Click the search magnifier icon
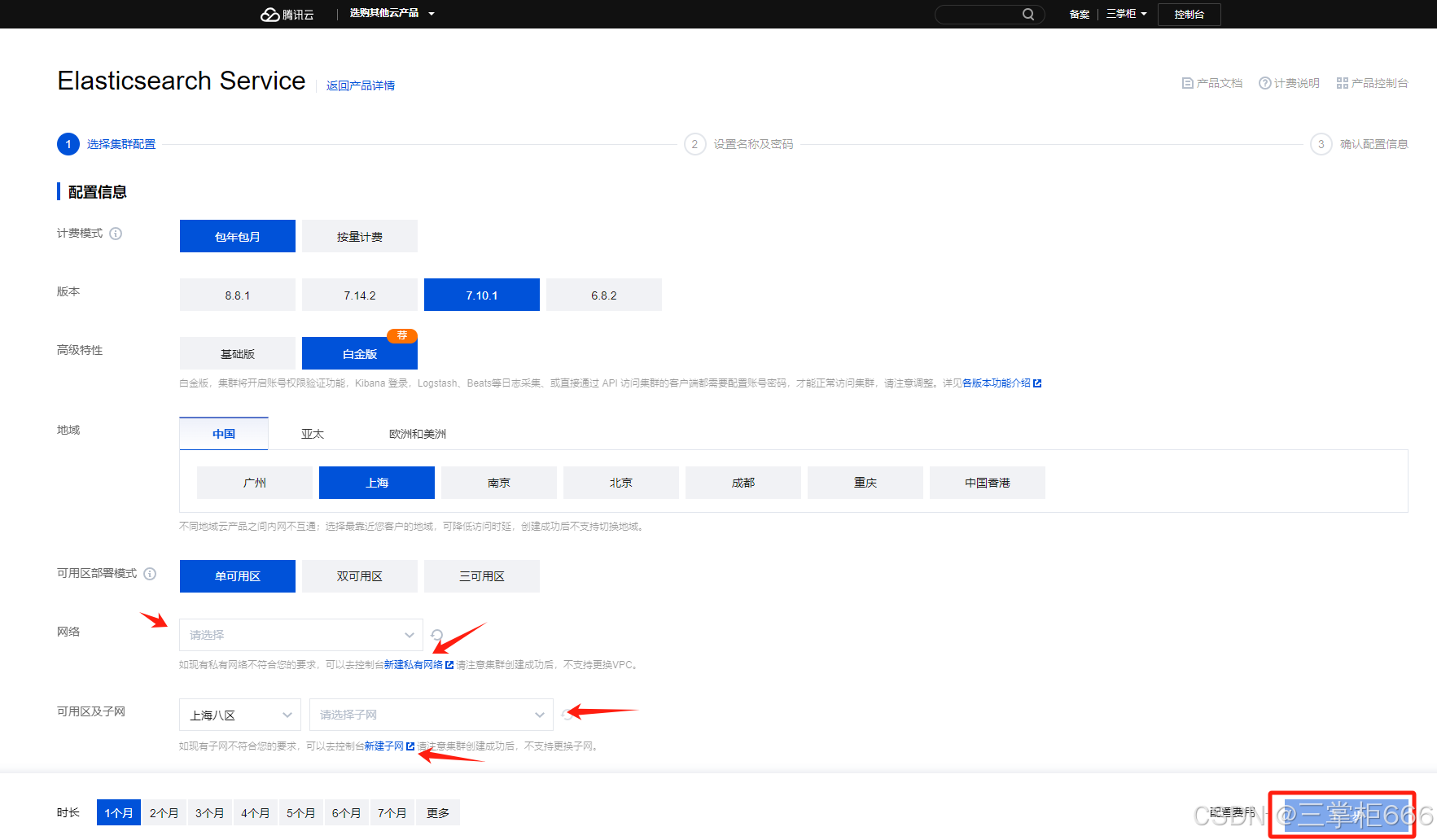Image resolution: width=1437 pixels, height=840 pixels. tap(1027, 14)
